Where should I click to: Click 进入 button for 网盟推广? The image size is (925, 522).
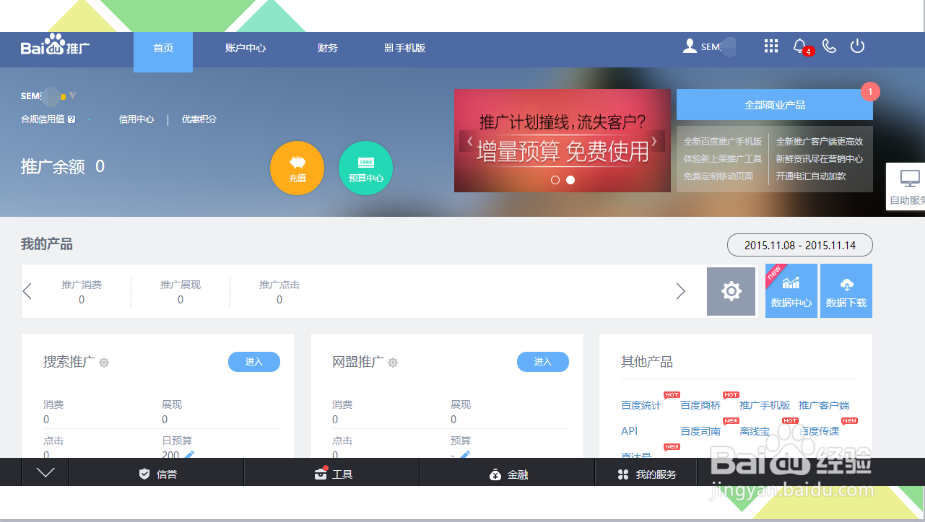click(543, 362)
